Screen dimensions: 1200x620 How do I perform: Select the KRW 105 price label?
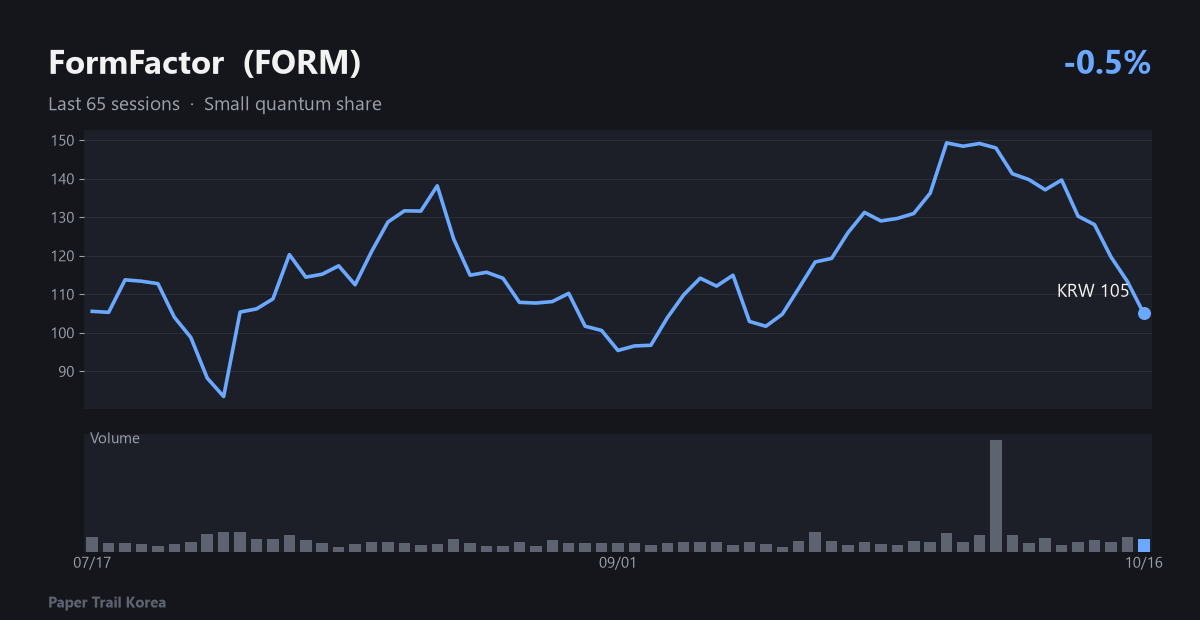[1093, 291]
